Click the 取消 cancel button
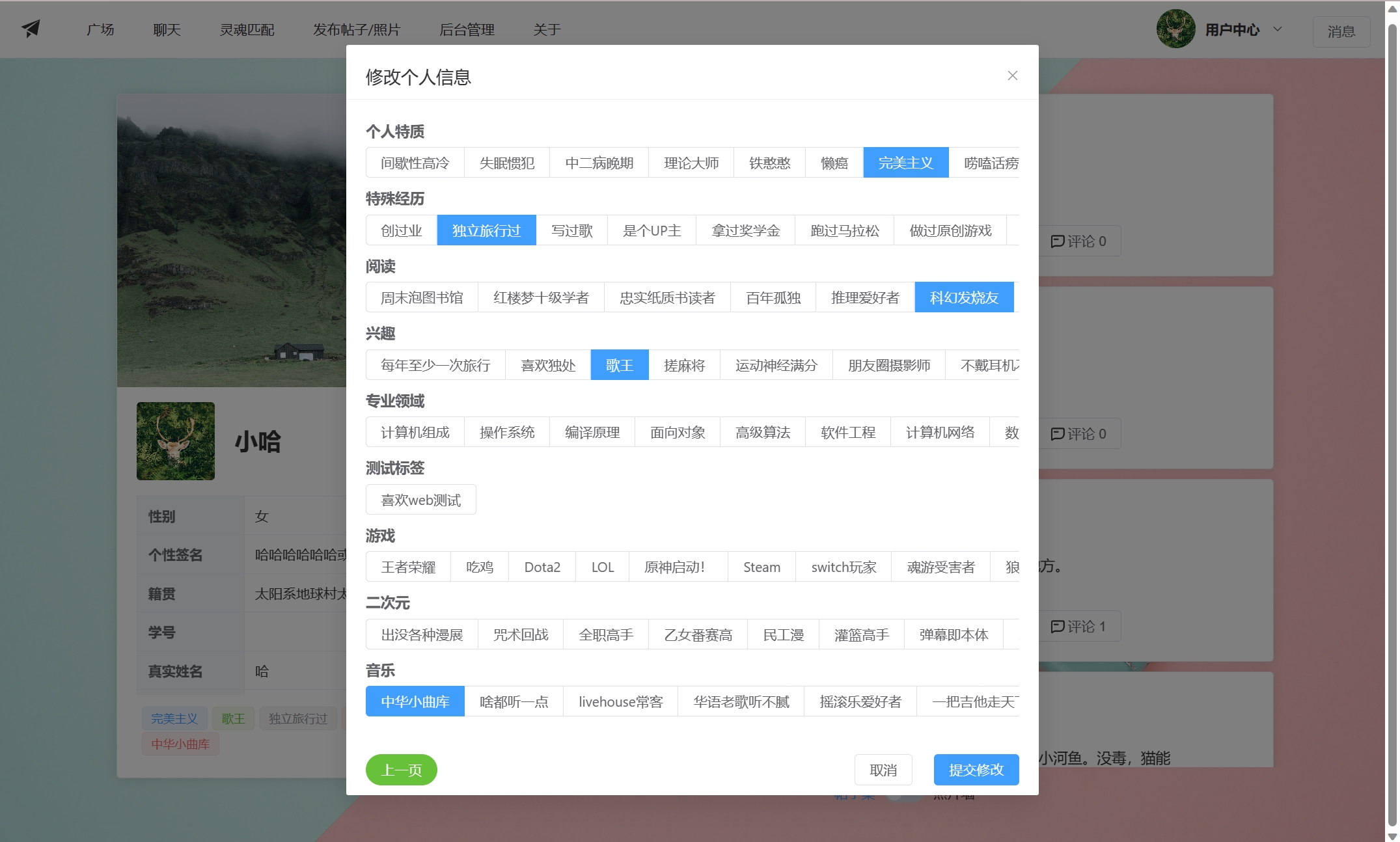Screen dimensions: 1400x842 click(883, 770)
